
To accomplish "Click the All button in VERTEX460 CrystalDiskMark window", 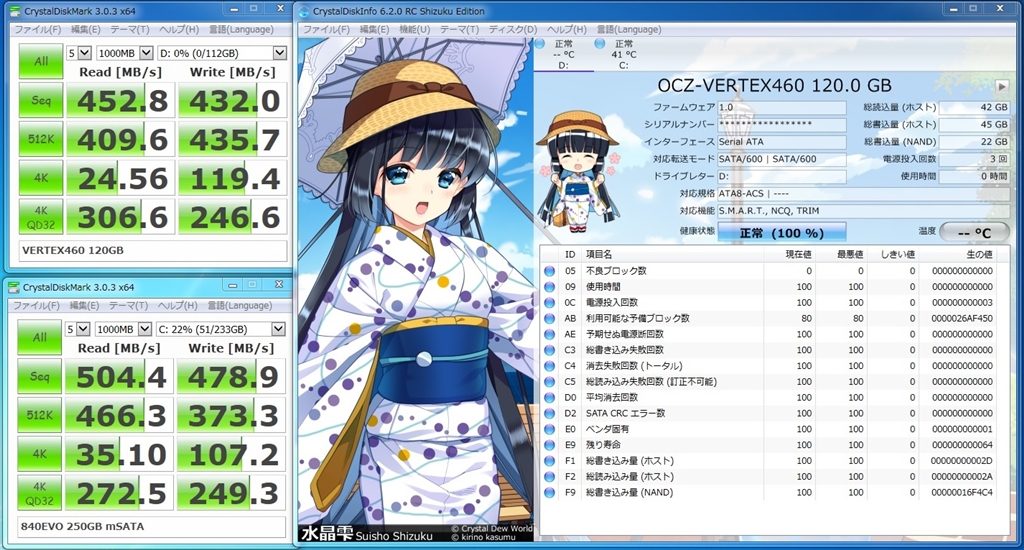I will click(x=40, y=61).
